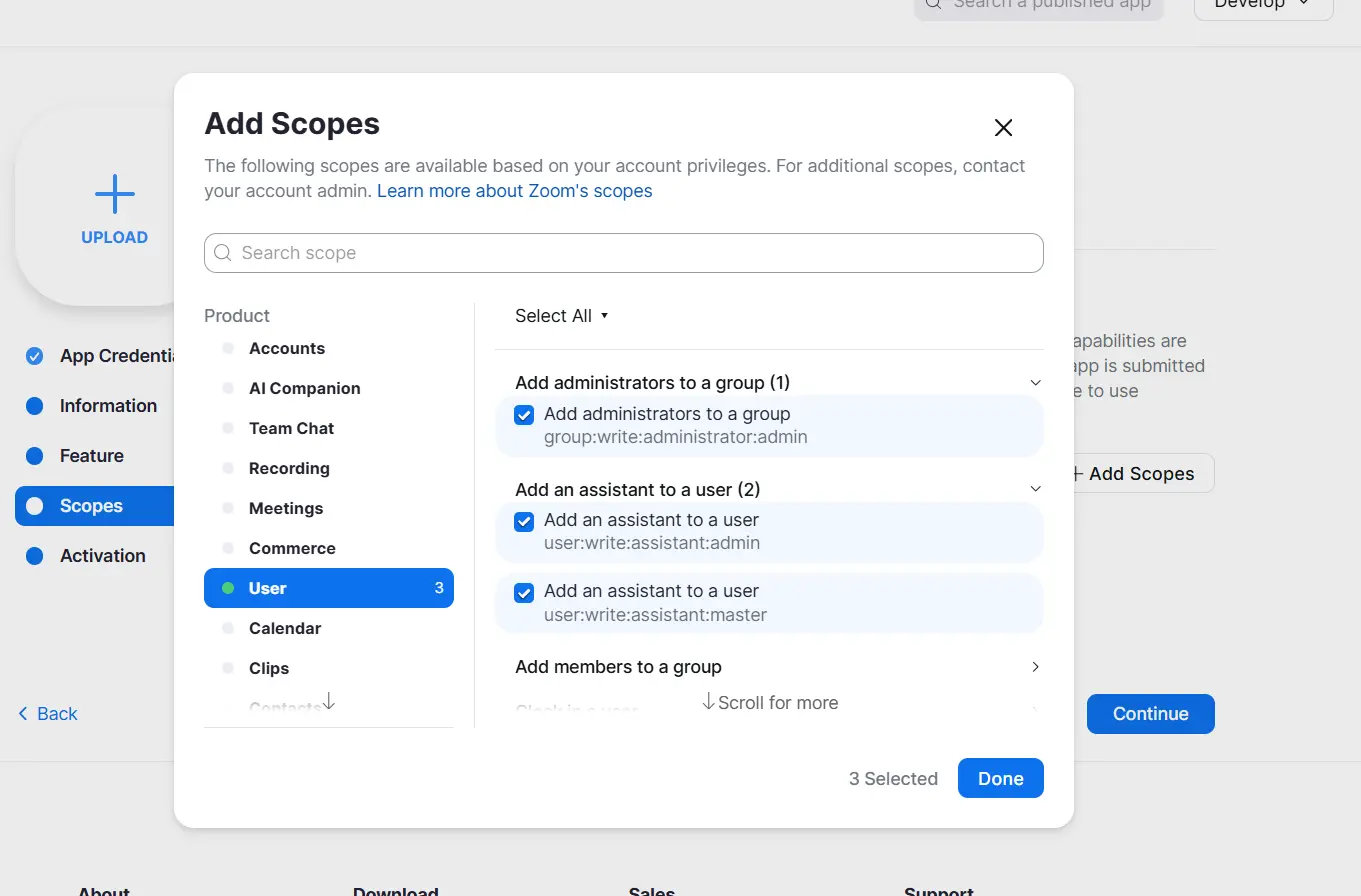Focus the Search a published app field

[x=1038, y=6]
